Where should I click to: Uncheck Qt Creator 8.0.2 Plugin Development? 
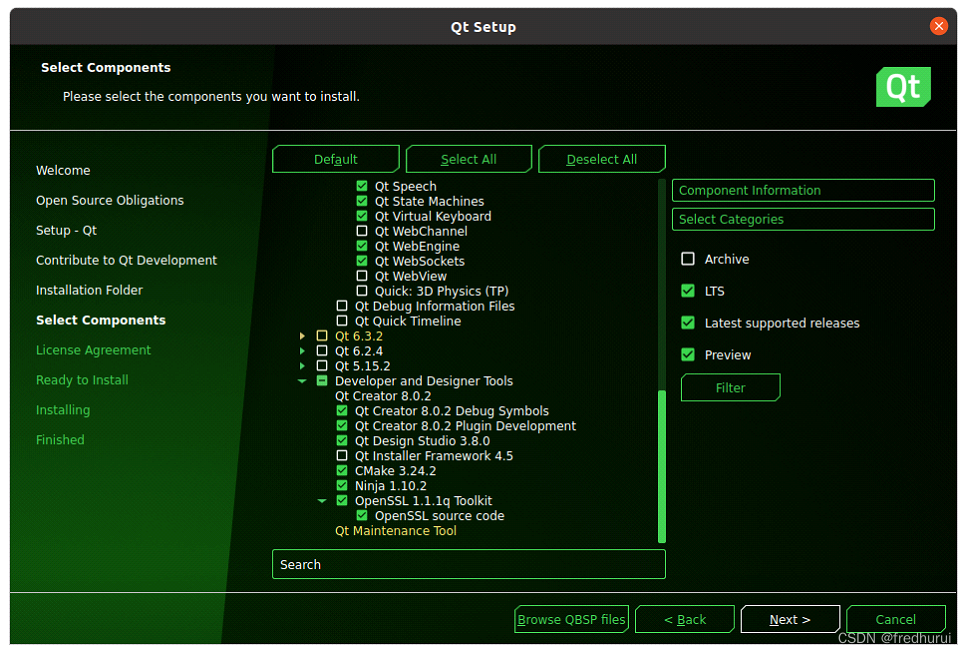coord(342,425)
